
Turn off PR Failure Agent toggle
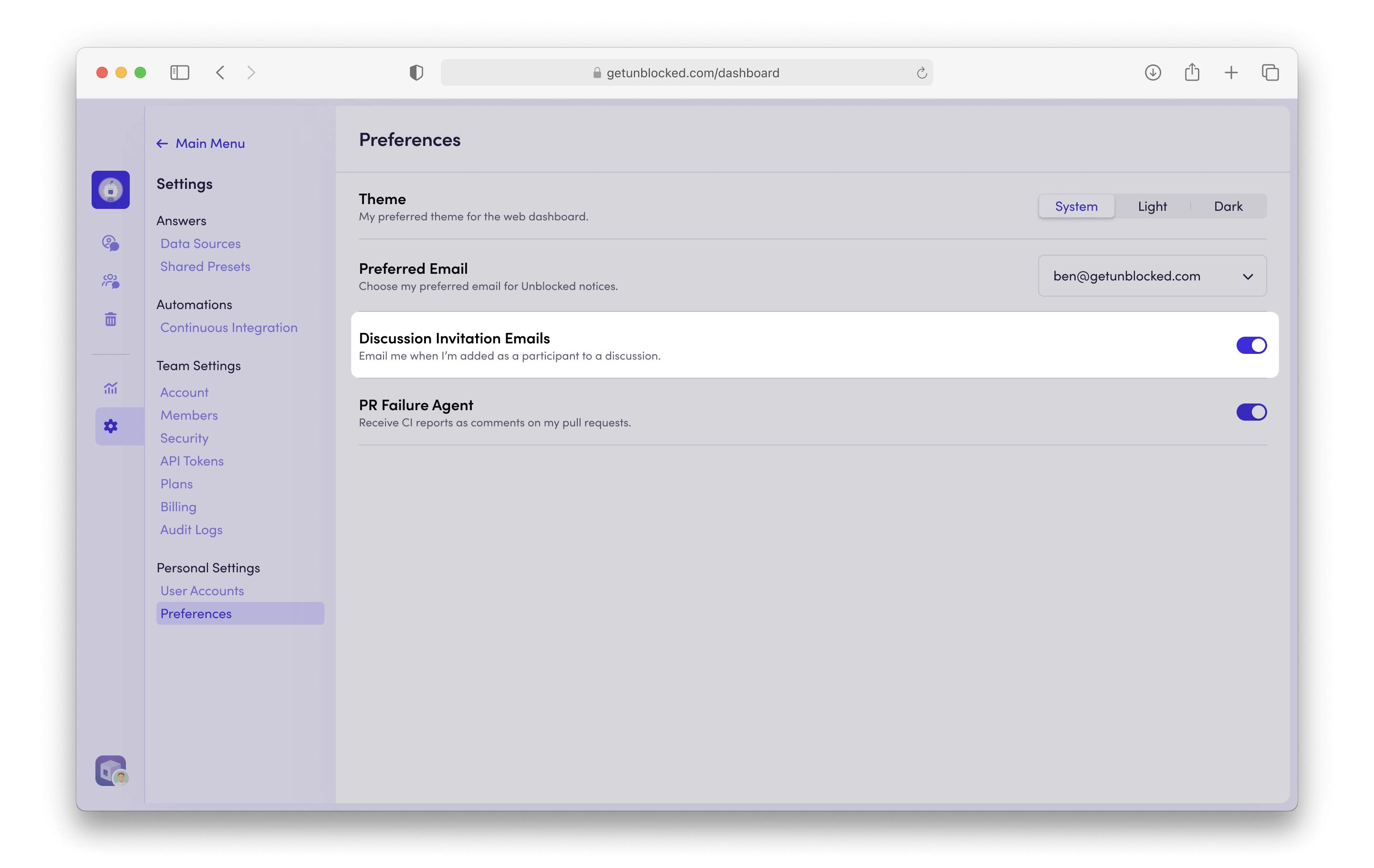[1251, 412]
